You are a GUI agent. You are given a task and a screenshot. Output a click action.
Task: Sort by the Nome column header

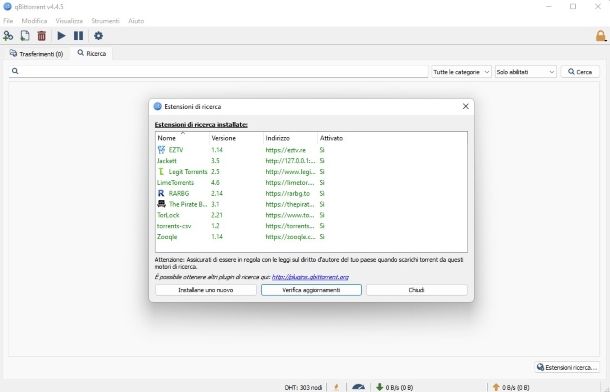(x=182, y=138)
